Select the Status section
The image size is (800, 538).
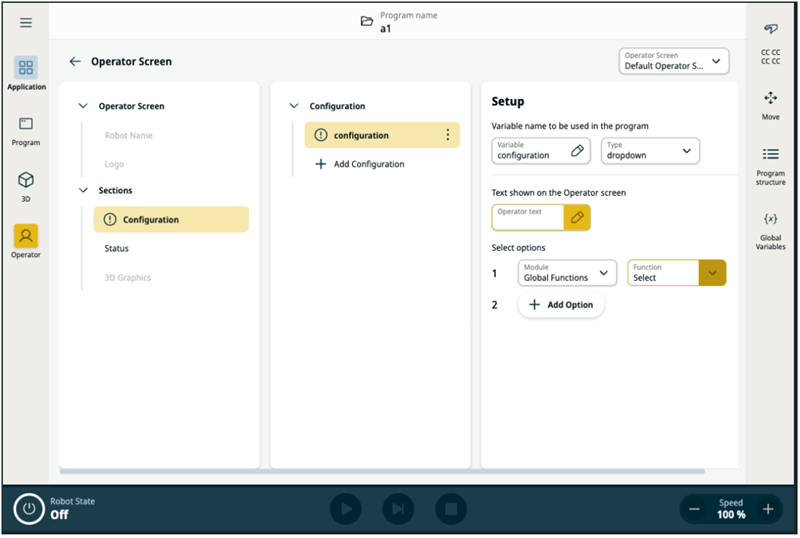[x=117, y=248]
